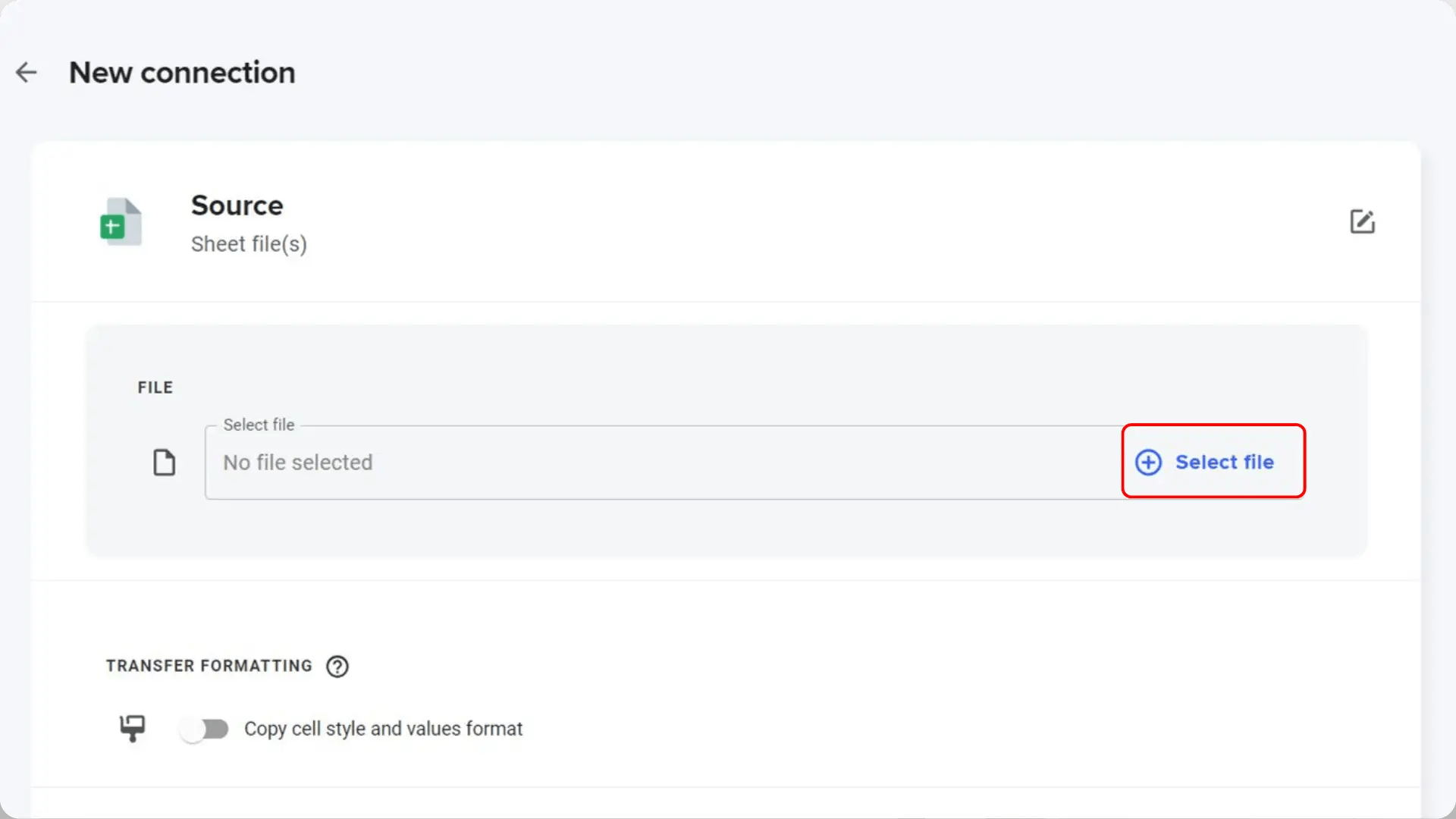Click the plus icon inside Select file button
The image size is (1456, 819).
(x=1147, y=462)
